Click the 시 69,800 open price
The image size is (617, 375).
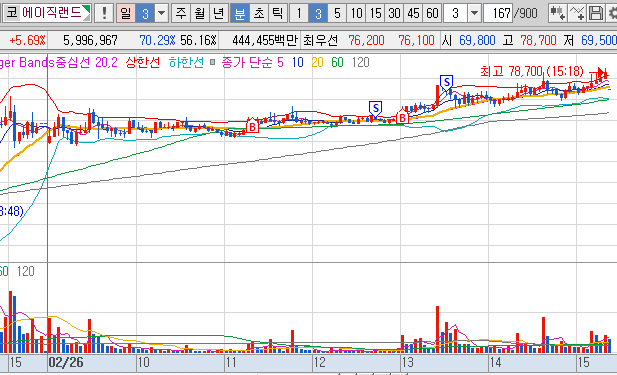coord(468,40)
